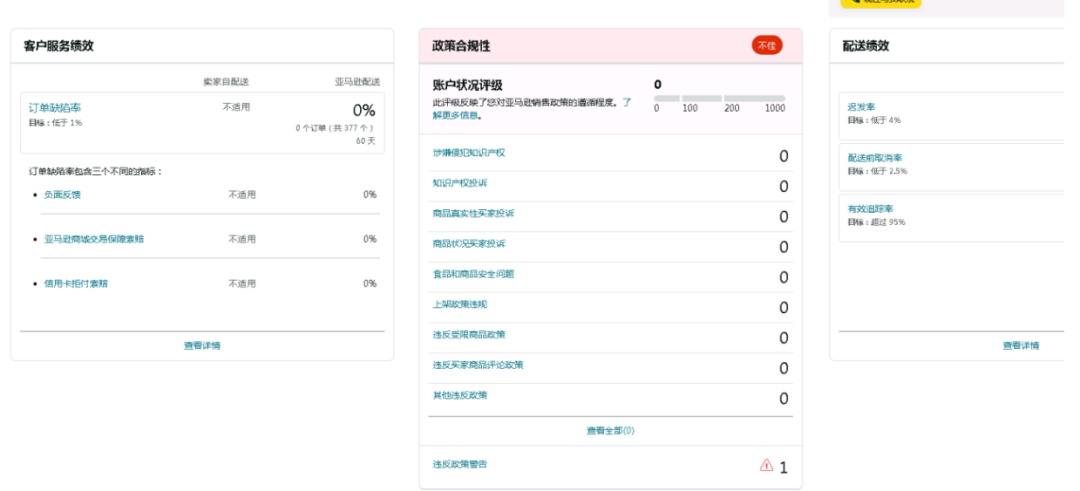The width and height of the screenshot is (1080, 491).
Task: Open 食品和商品安全问题 row
Action: click(473, 274)
